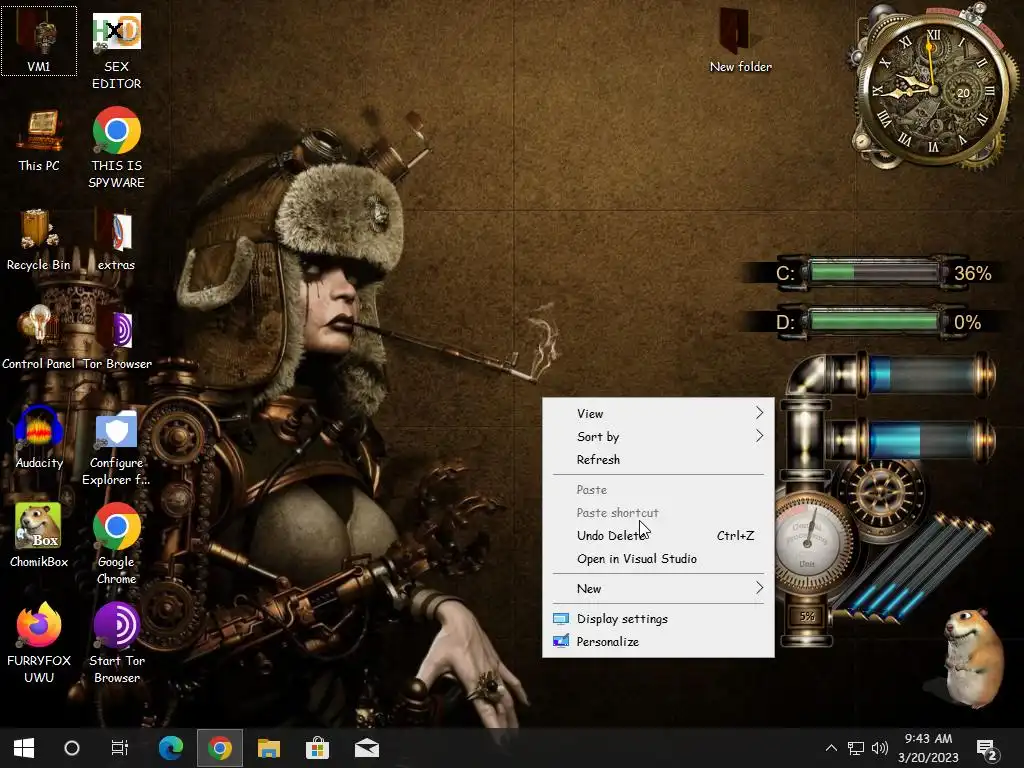Click the C: drive usage bar

(874, 272)
